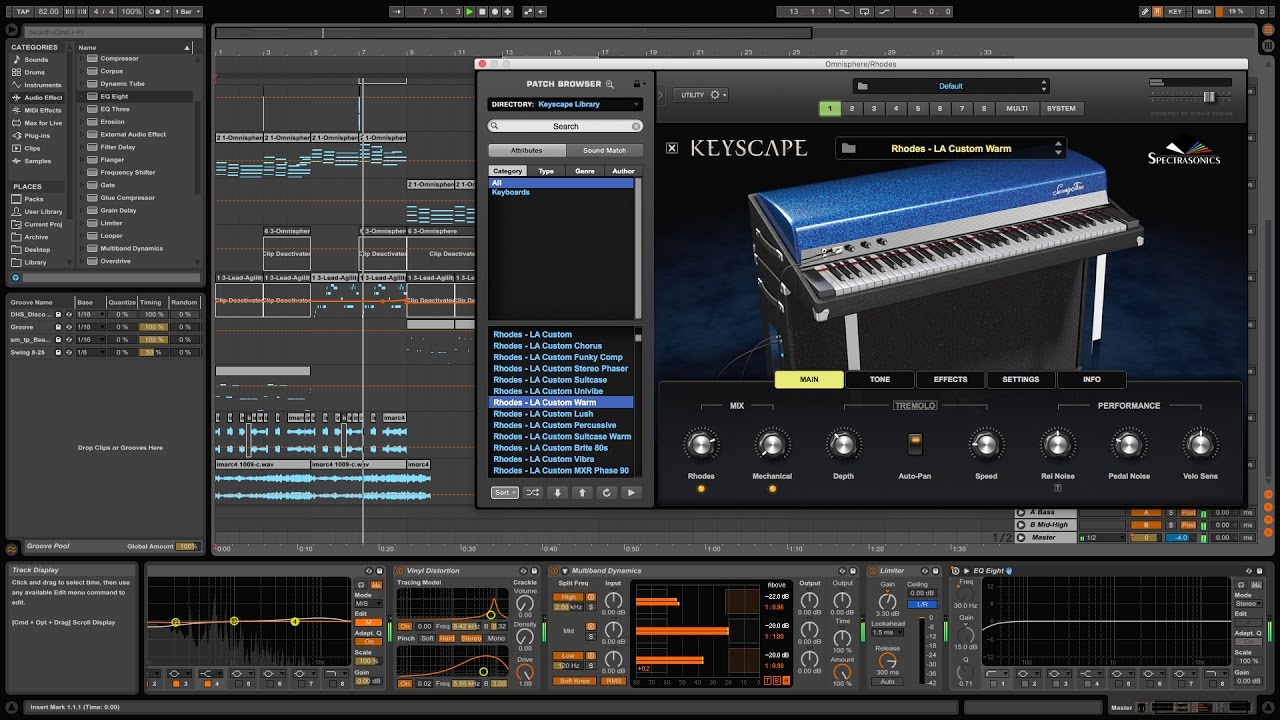1280x720 pixels.
Task: Open the Keyscape Library directory dropdown
Action: pyautogui.click(x=565, y=104)
